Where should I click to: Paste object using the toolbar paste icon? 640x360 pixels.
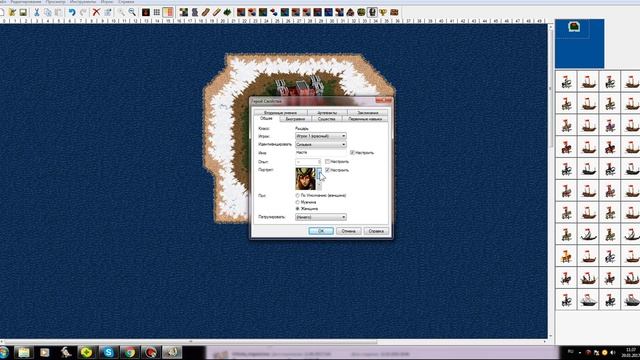(x=58, y=12)
